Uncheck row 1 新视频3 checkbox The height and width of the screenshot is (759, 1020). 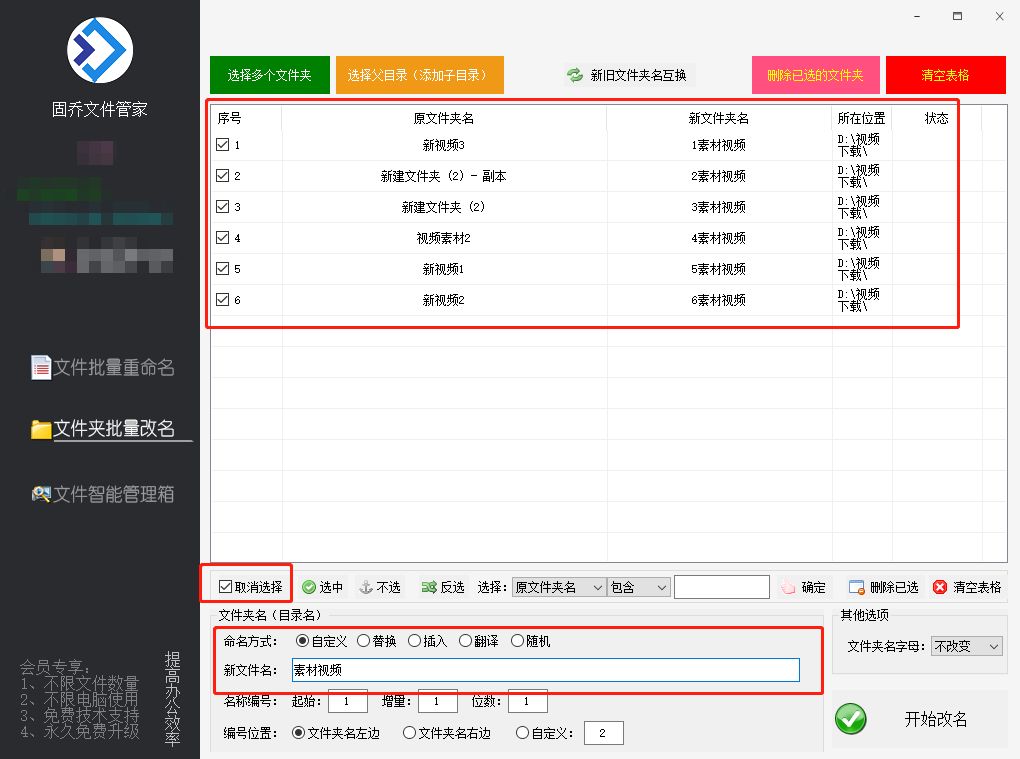coord(222,144)
